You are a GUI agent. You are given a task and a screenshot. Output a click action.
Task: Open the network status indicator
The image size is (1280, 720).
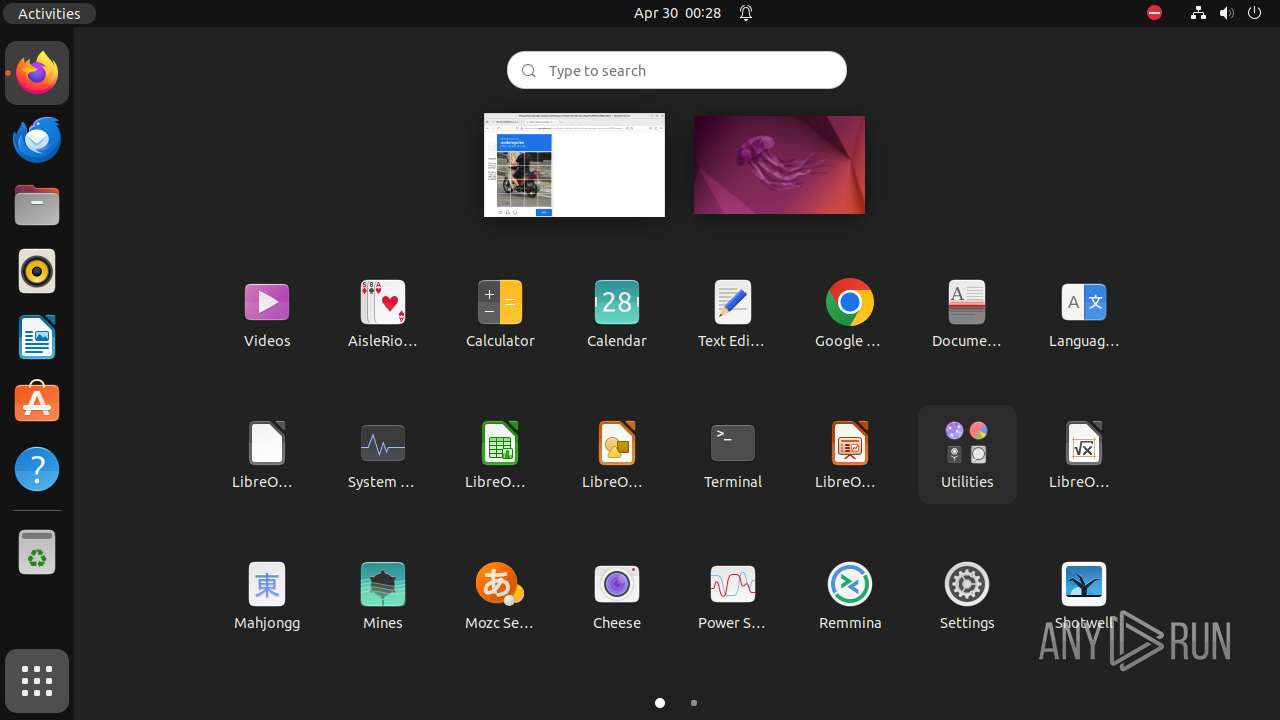click(x=1198, y=13)
